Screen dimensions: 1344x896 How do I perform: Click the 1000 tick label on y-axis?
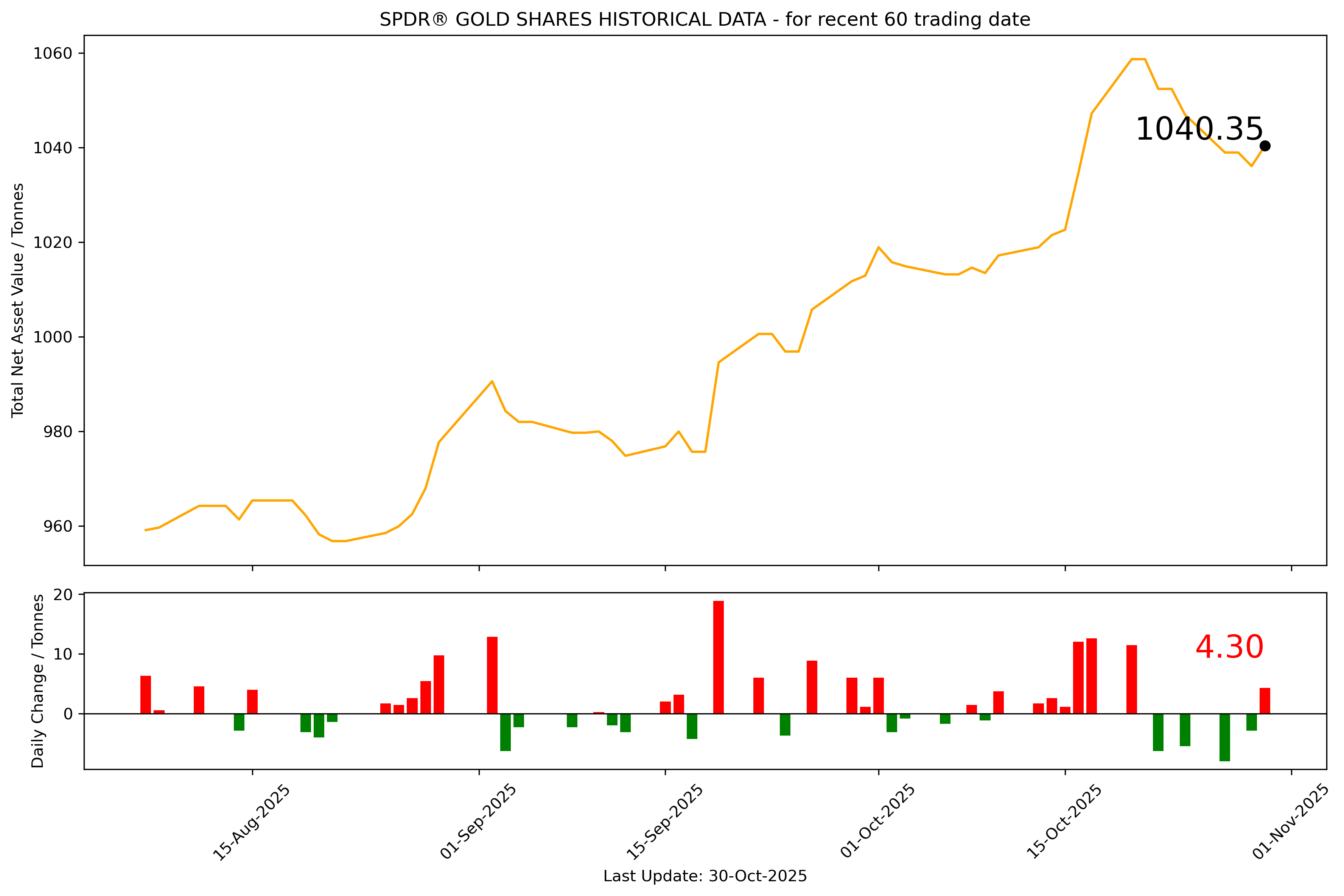[53, 337]
